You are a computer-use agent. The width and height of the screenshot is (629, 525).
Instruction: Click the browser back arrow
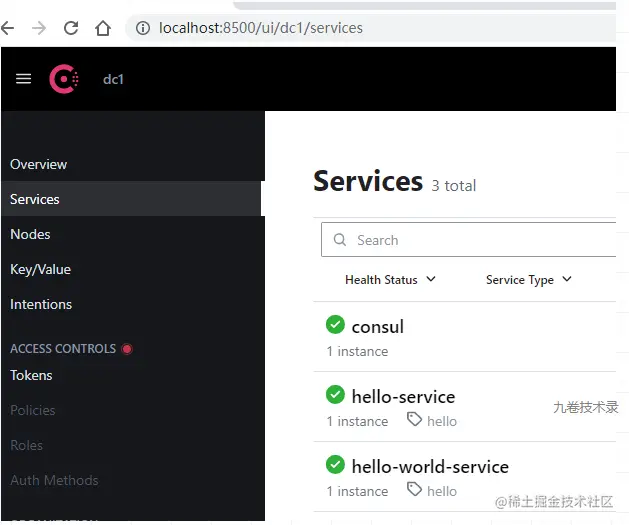7,28
